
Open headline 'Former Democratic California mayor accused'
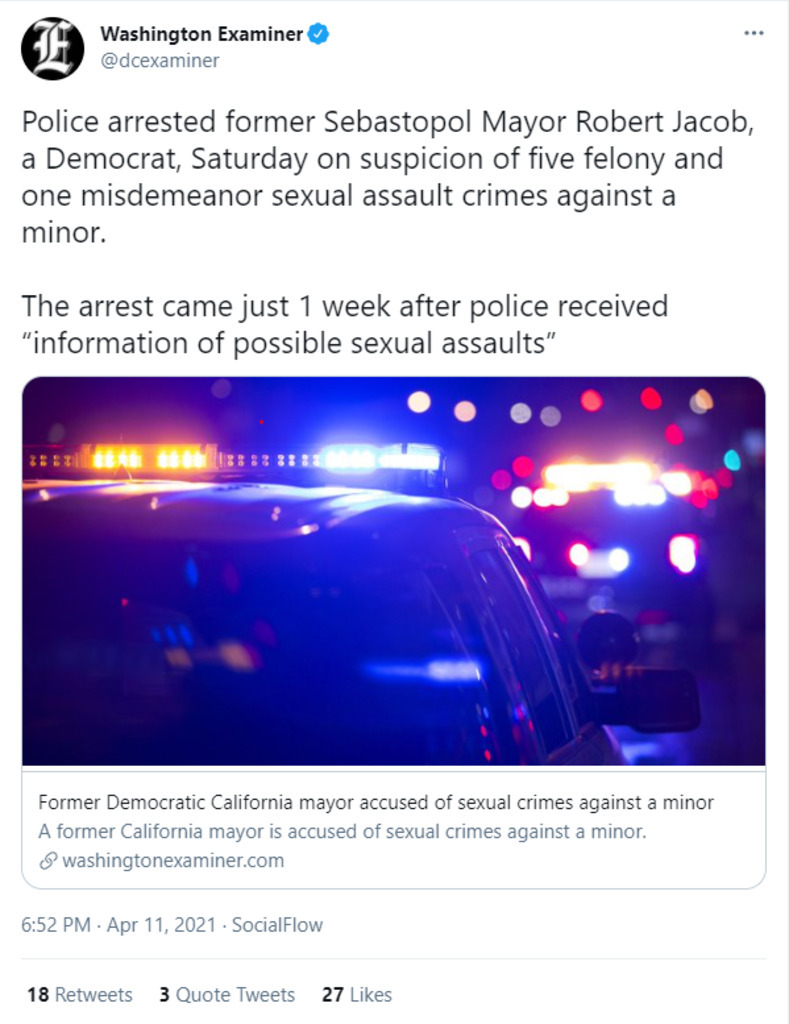coord(376,803)
